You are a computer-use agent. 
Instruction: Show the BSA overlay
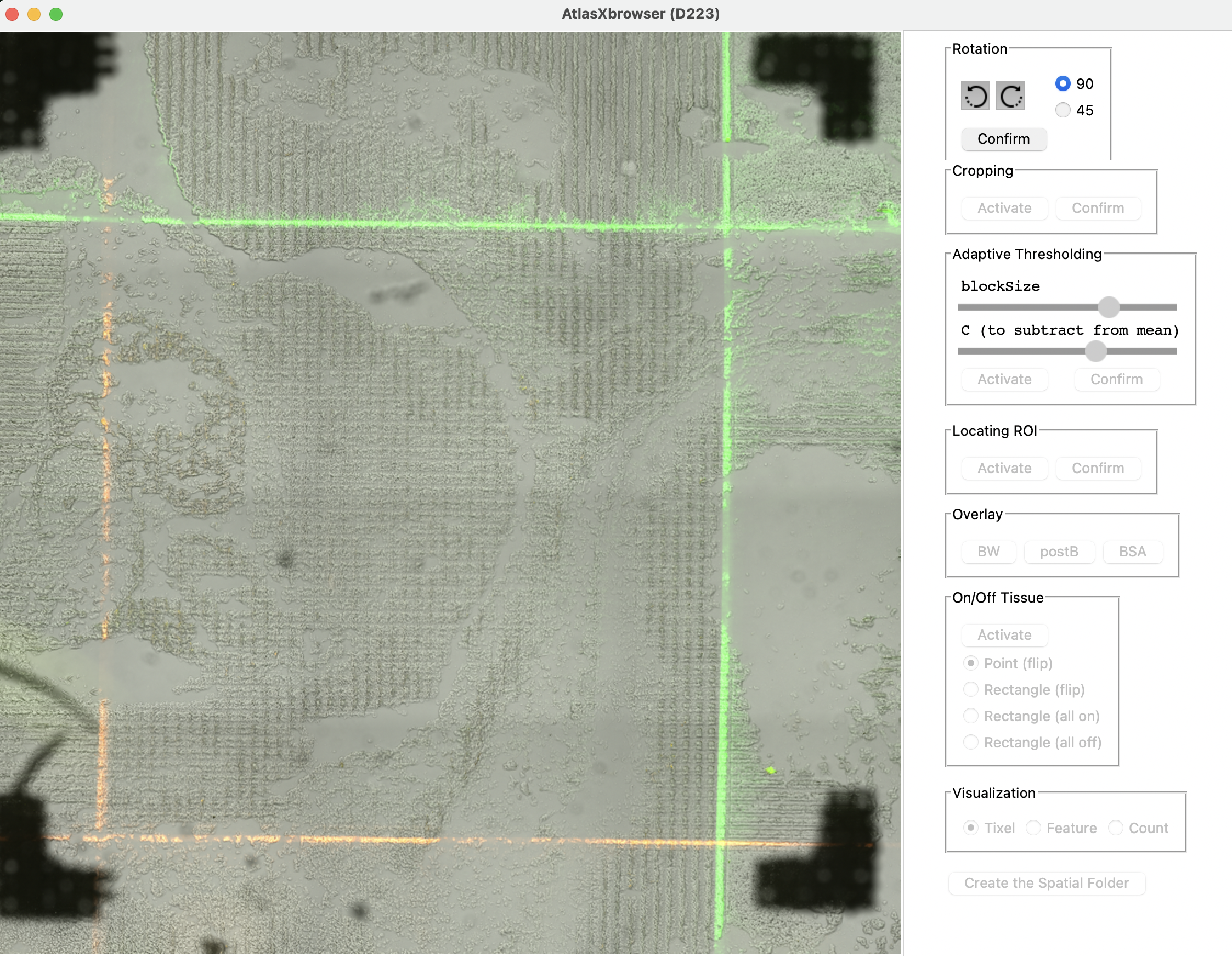tap(1132, 552)
